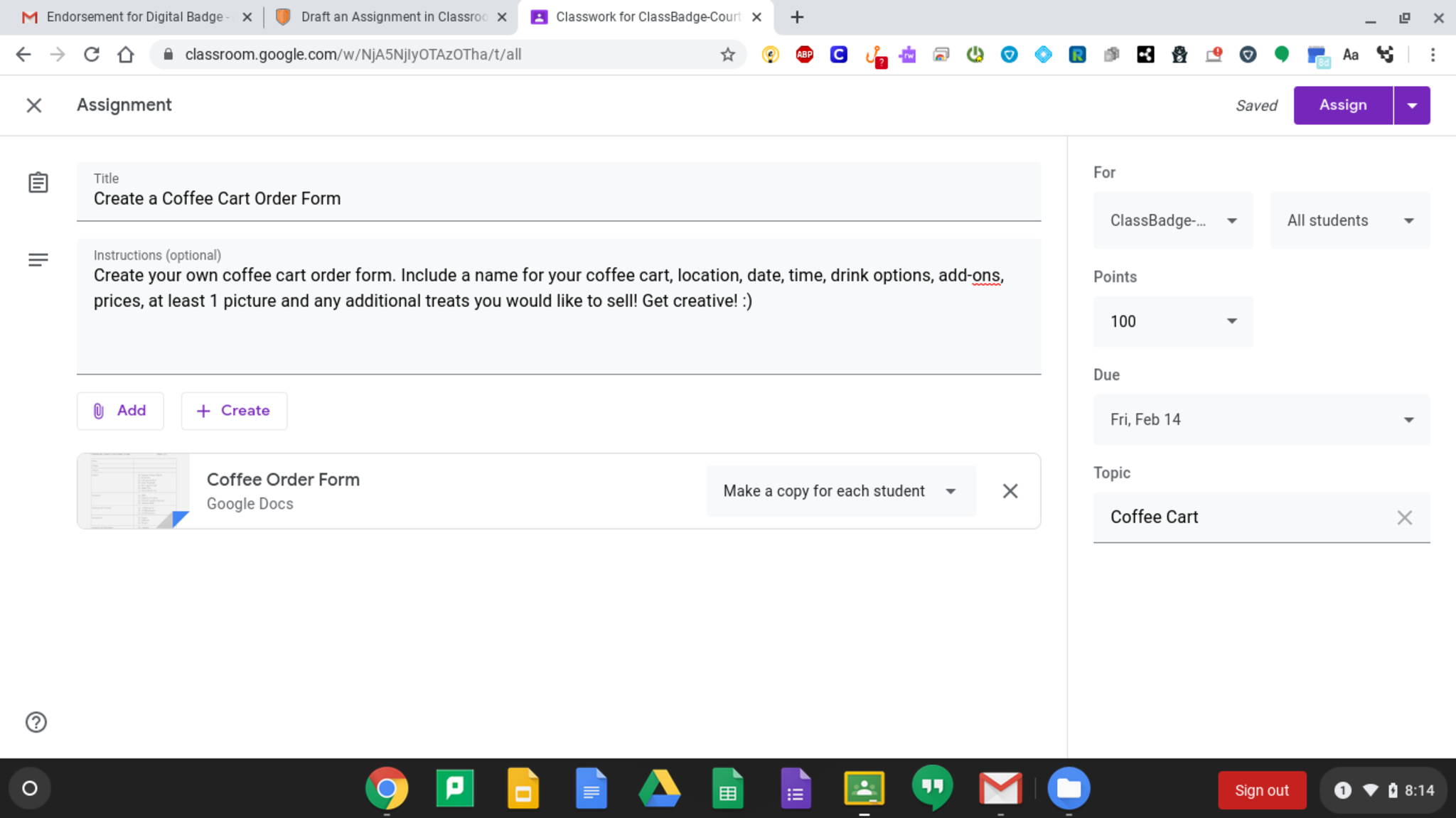This screenshot has width=1456, height=818.
Task: Click the Add attachment button
Action: (x=120, y=411)
